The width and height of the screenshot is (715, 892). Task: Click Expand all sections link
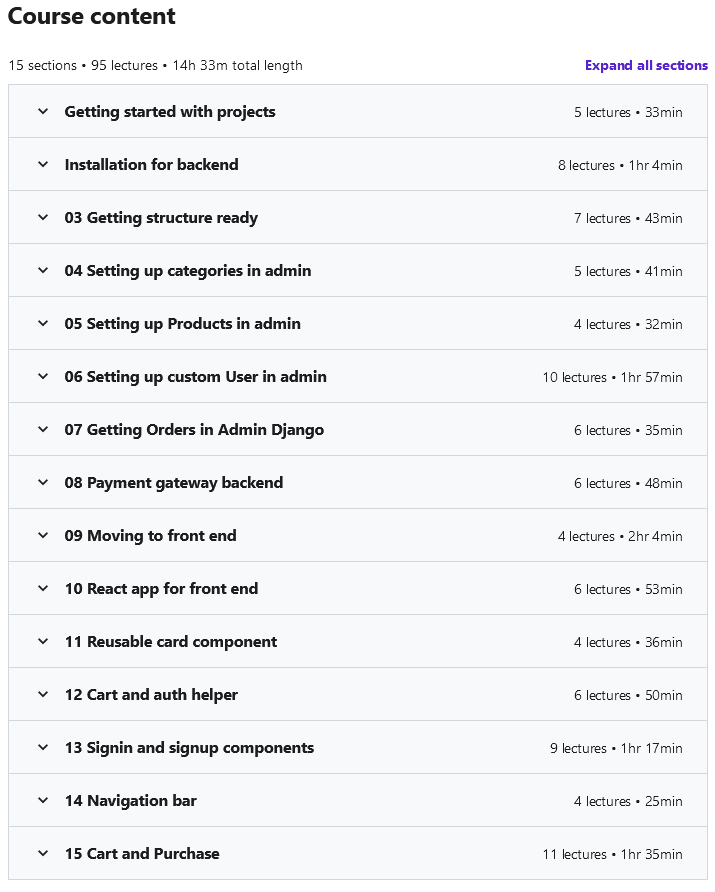pos(646,65)
